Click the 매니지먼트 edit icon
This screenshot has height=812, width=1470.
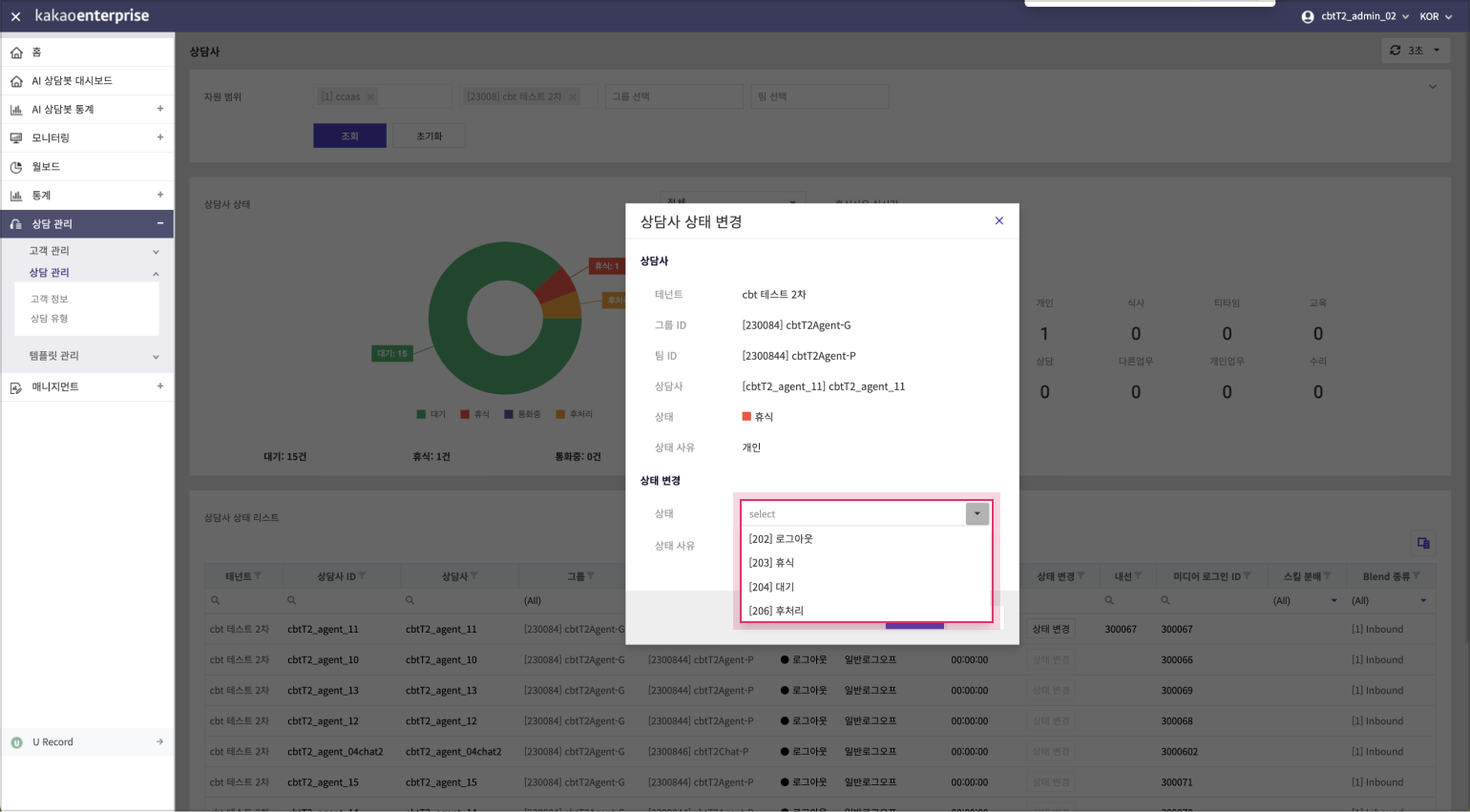point(16,387)
